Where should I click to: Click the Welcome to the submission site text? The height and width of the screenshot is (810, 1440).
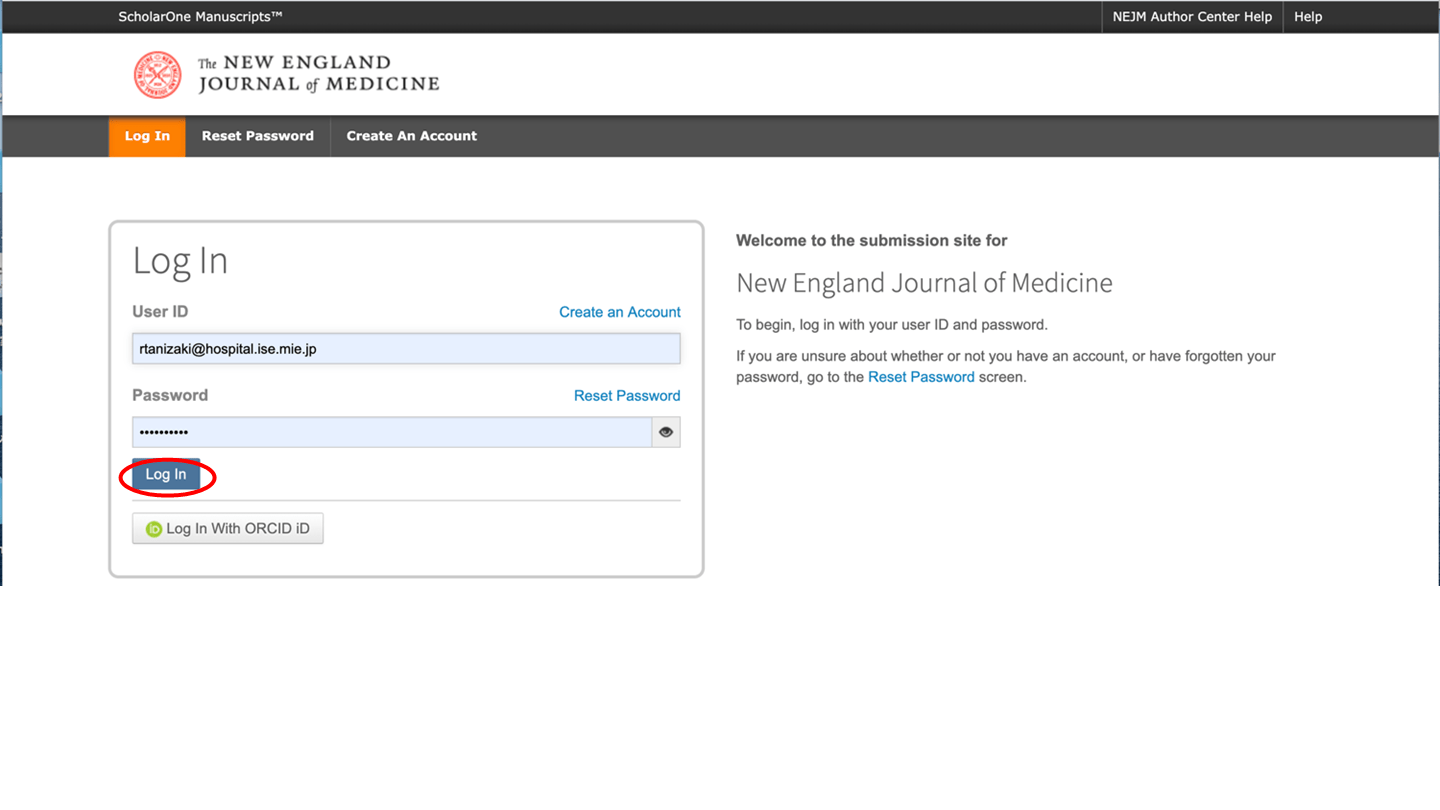(x=871, y=241)
